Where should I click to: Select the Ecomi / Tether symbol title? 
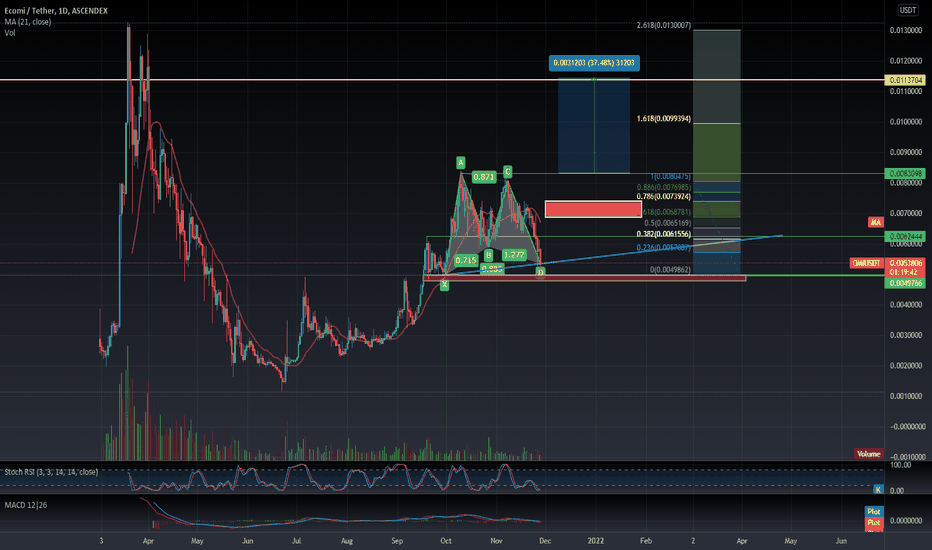(56, 11)
